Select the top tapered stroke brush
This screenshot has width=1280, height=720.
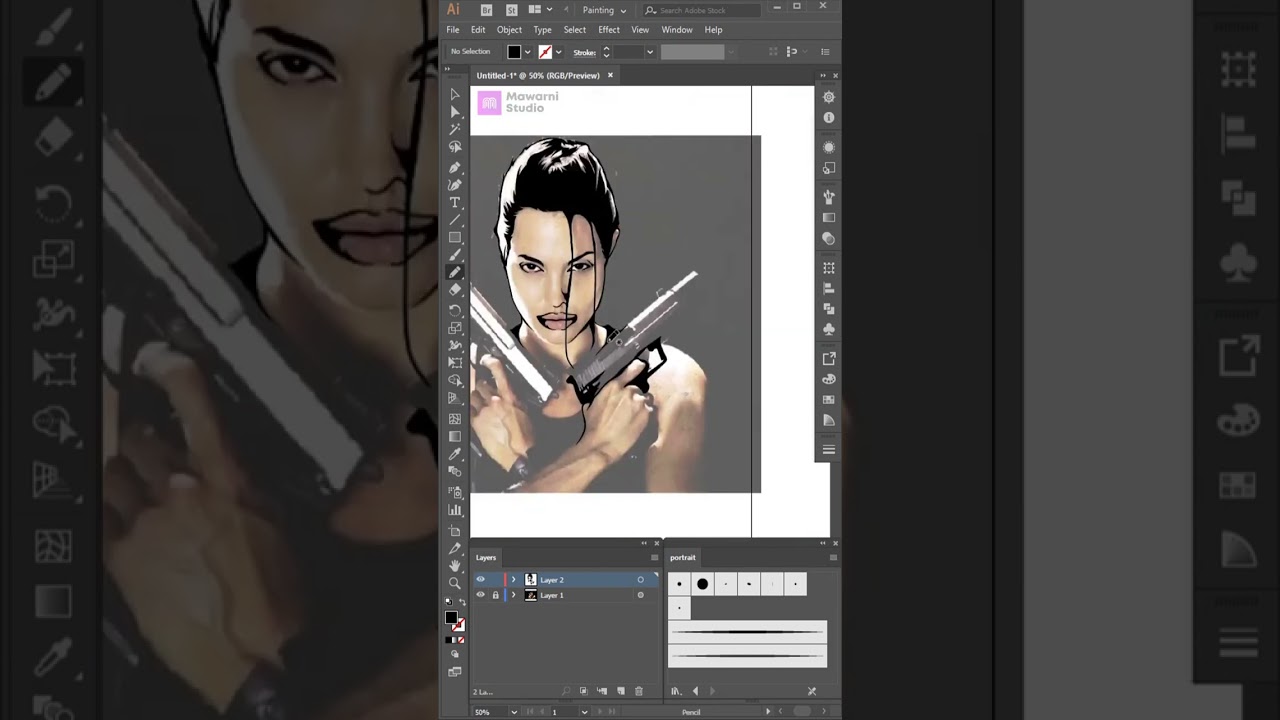tap(747, 632)
